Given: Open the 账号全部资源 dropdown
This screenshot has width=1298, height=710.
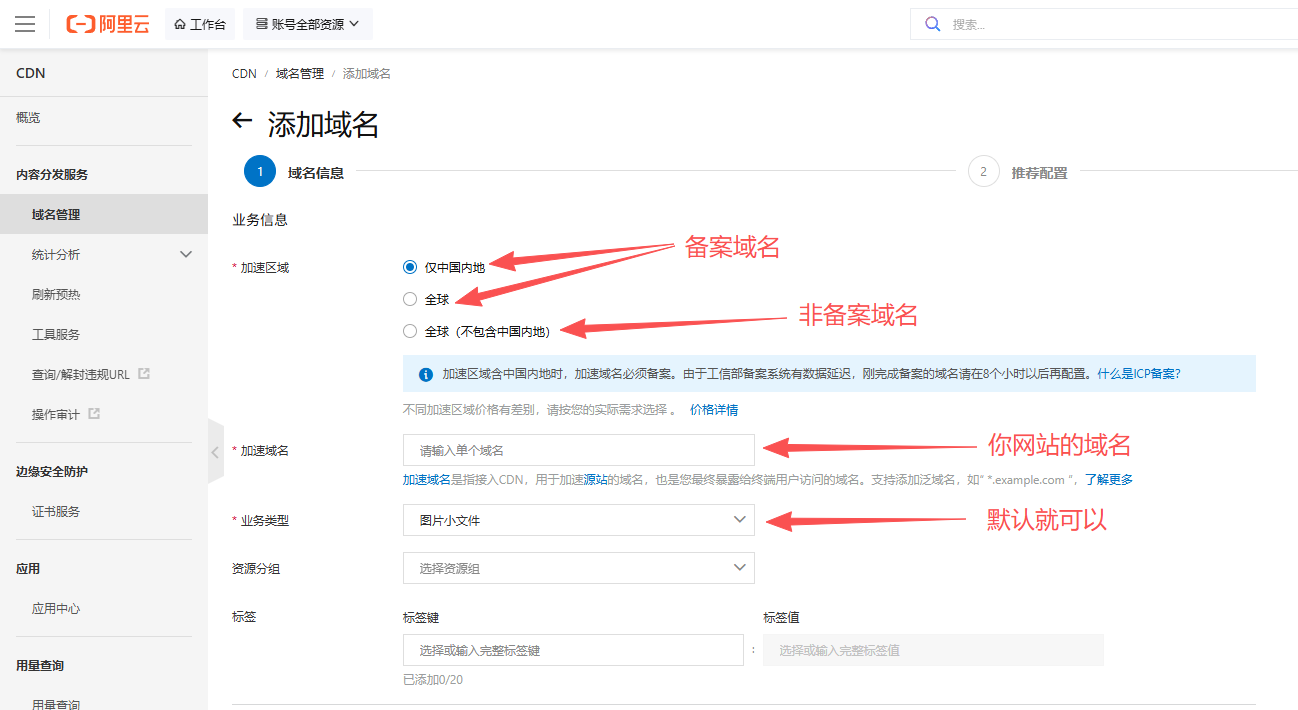Looking at the screenshot, I should (x=308, y=24).
